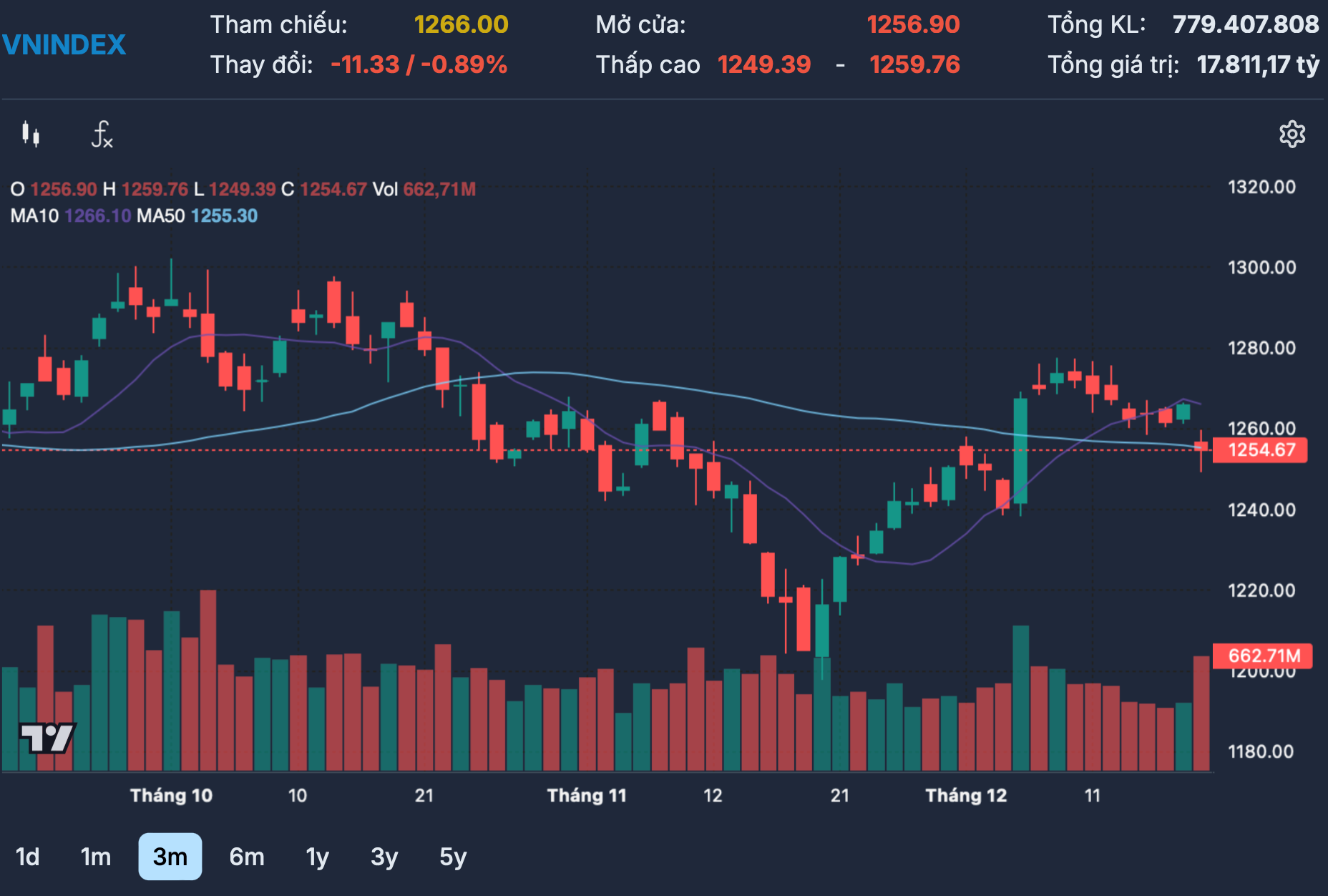Click the change value -11.33 / -0.89%

[x=419, y=64]
